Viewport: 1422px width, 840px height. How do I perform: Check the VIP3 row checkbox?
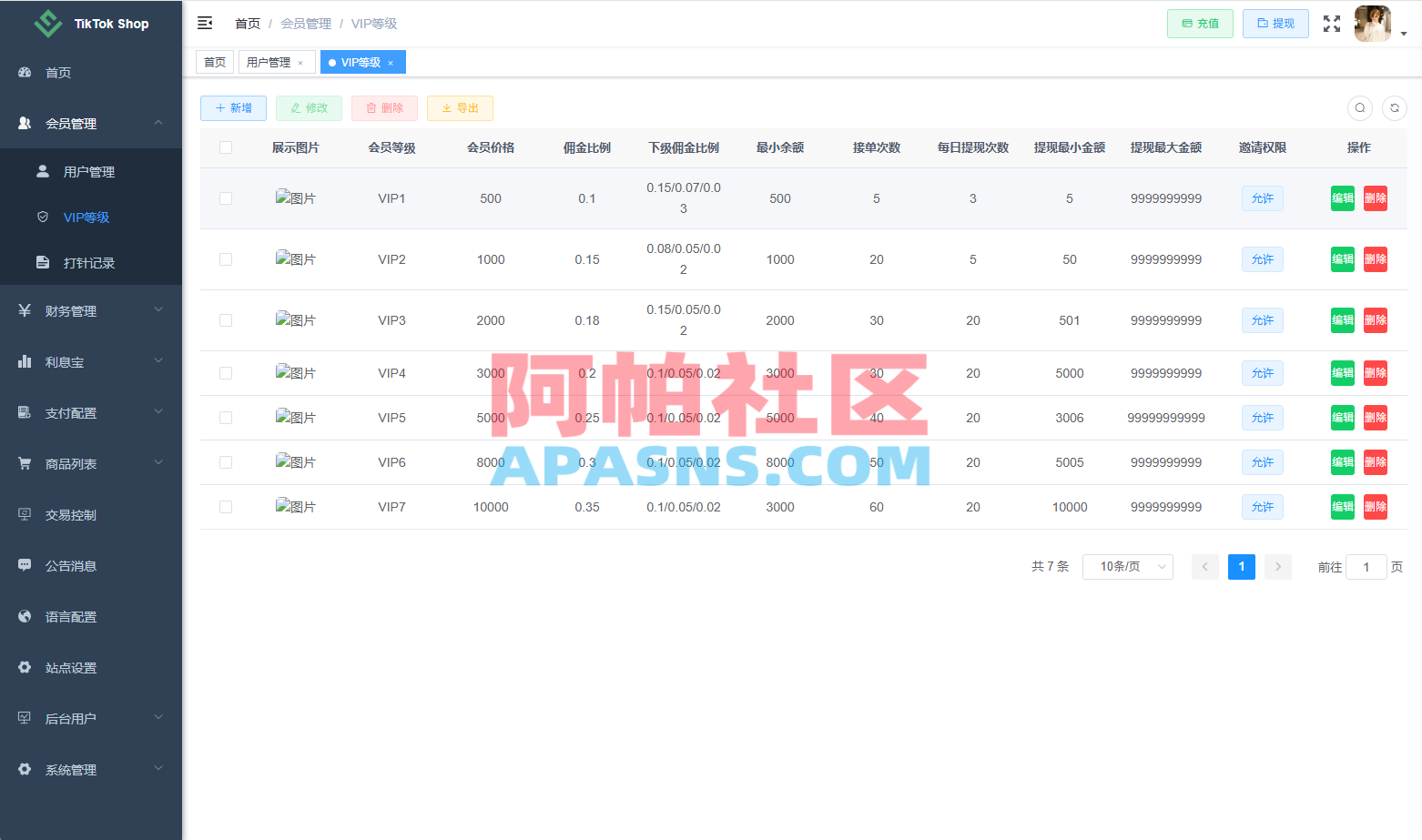pyautogui.click(x=226, y=320)
